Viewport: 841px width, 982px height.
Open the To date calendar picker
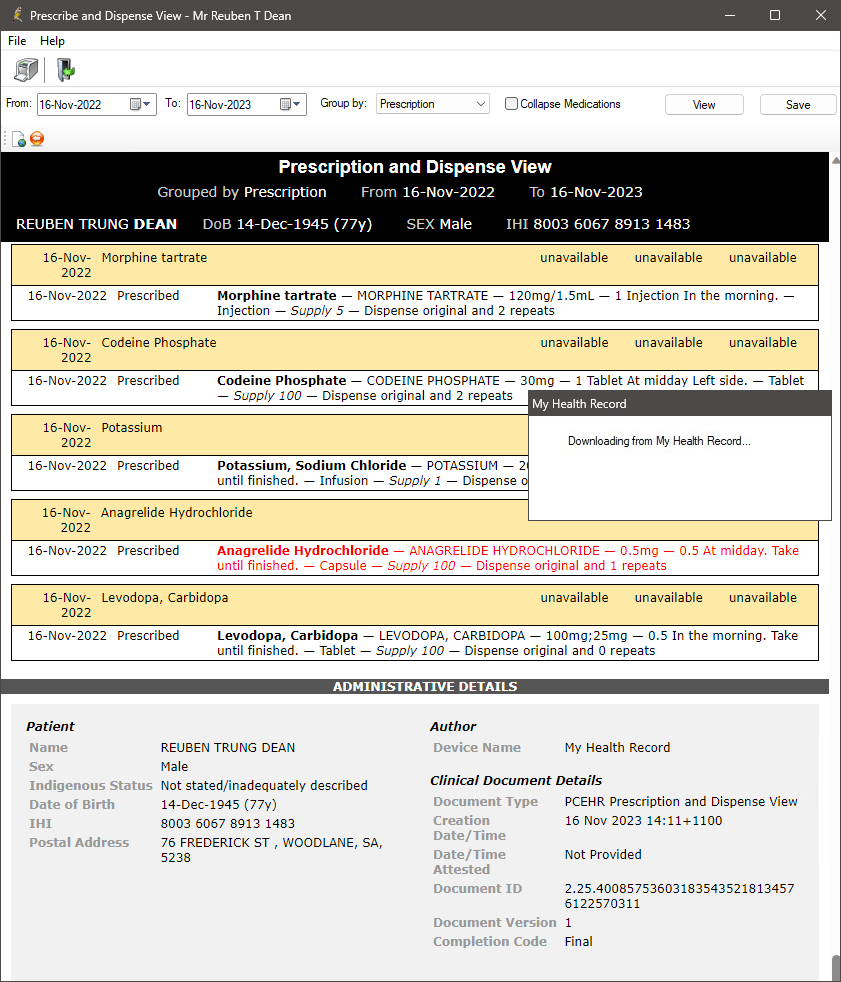tap(291, 105)
